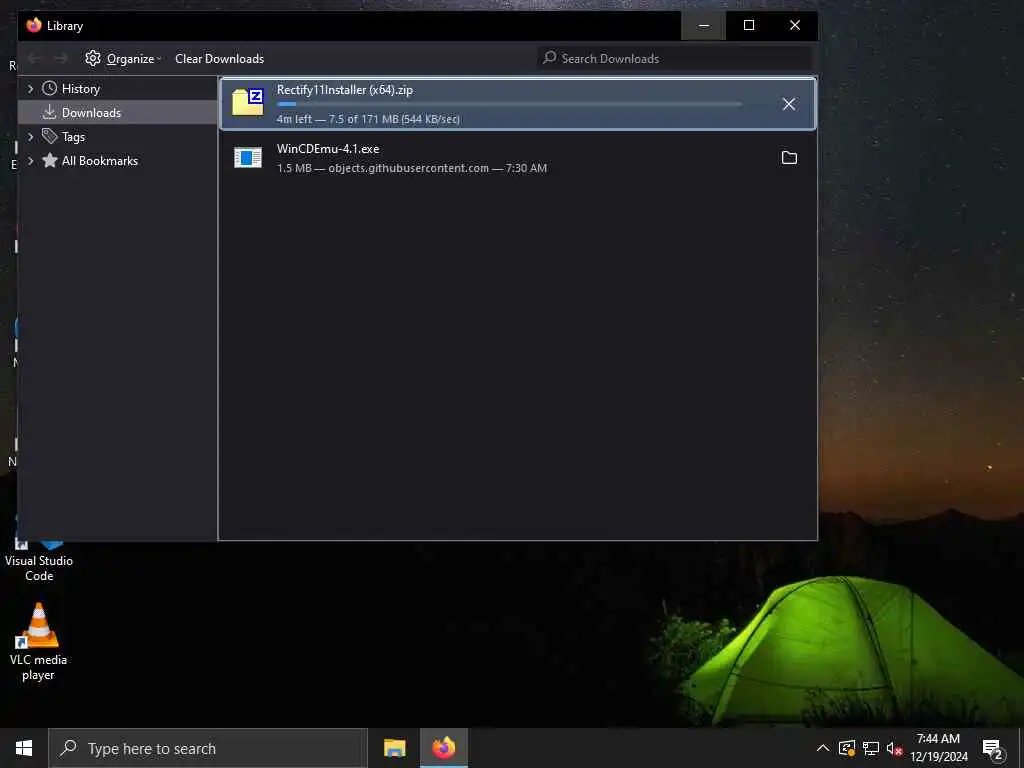1024x768 pixels.
Task: Close the Library window
Action: tap(795, 25)
